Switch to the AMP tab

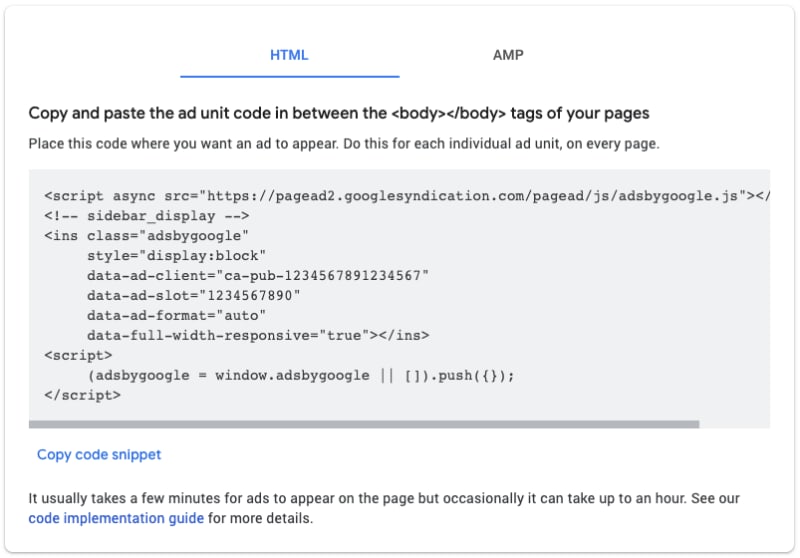point(508,55)
